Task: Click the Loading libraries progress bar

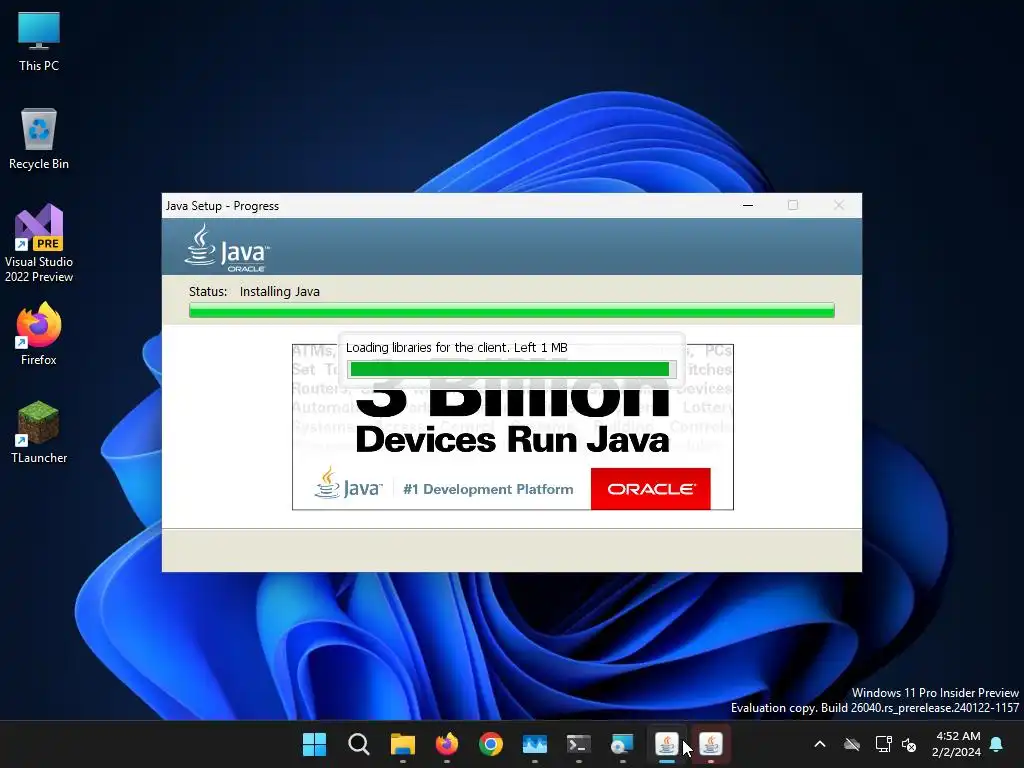Action: coord(510,369)
